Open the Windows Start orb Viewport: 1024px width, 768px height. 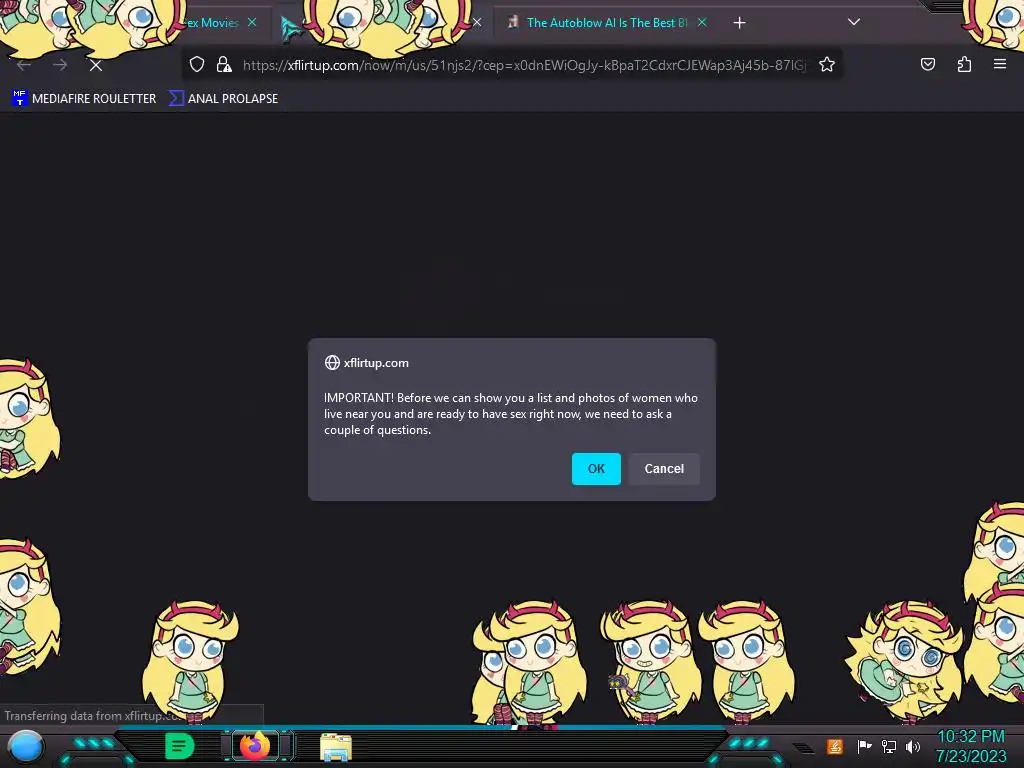(x=26, y=747)
